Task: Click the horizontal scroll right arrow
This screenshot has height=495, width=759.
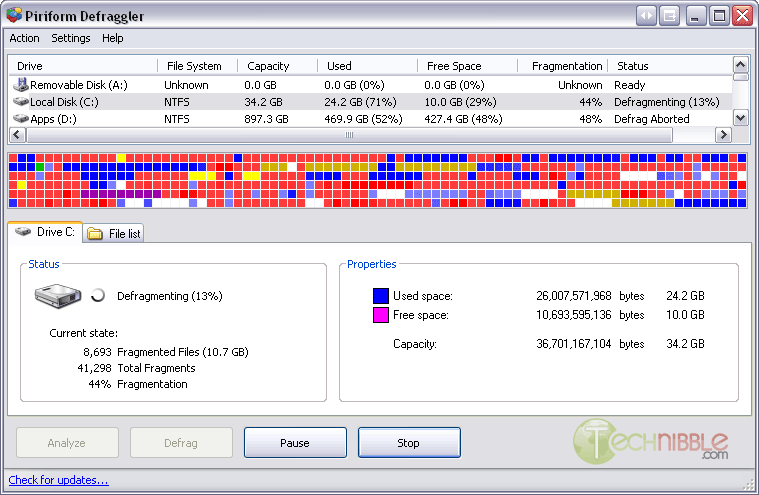Action: [723, 135]
